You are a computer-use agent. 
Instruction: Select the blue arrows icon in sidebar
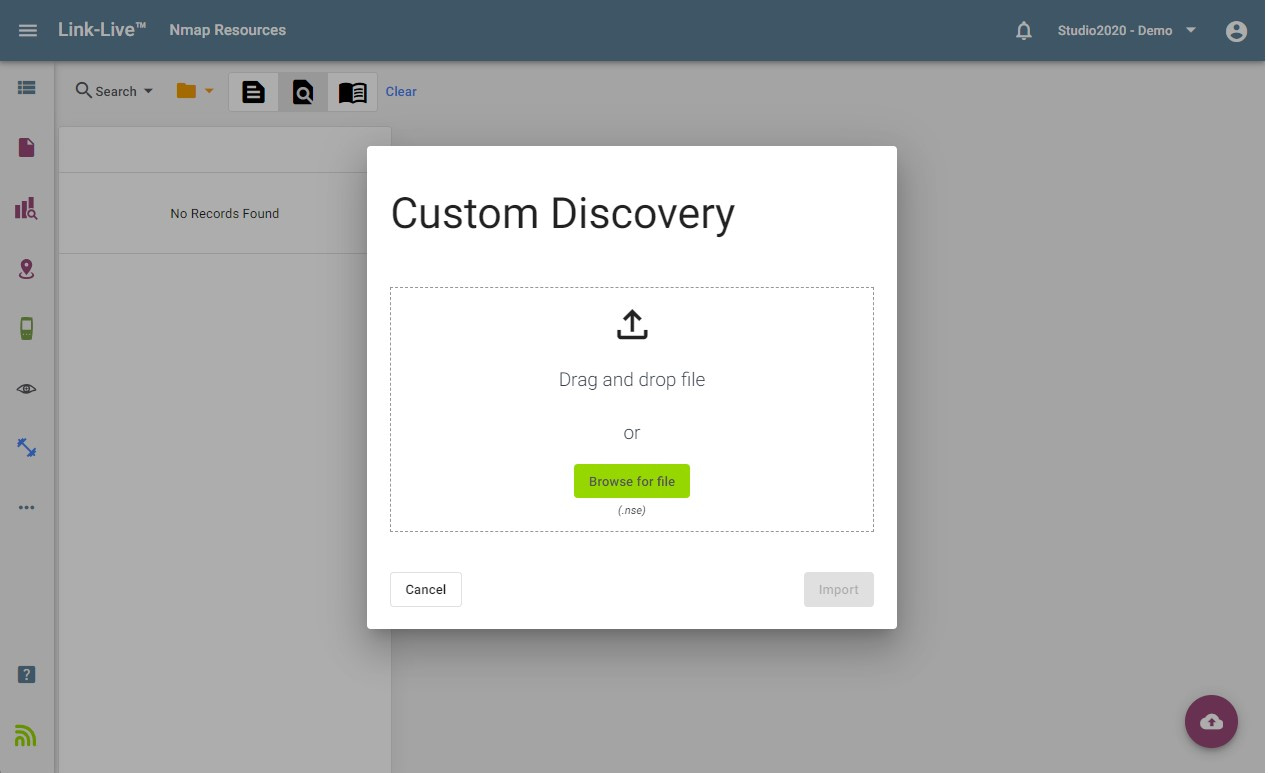click(26, 447)
